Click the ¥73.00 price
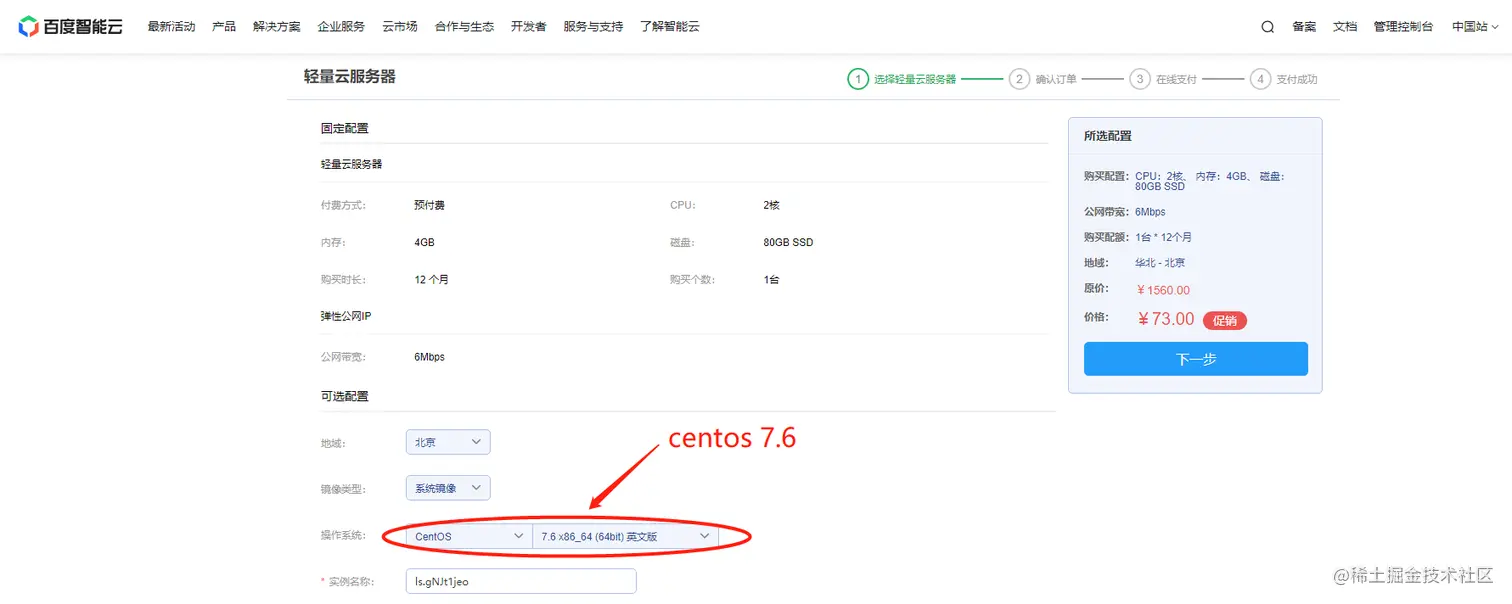Screen dimensions: 1512x604 point(1166,319)
